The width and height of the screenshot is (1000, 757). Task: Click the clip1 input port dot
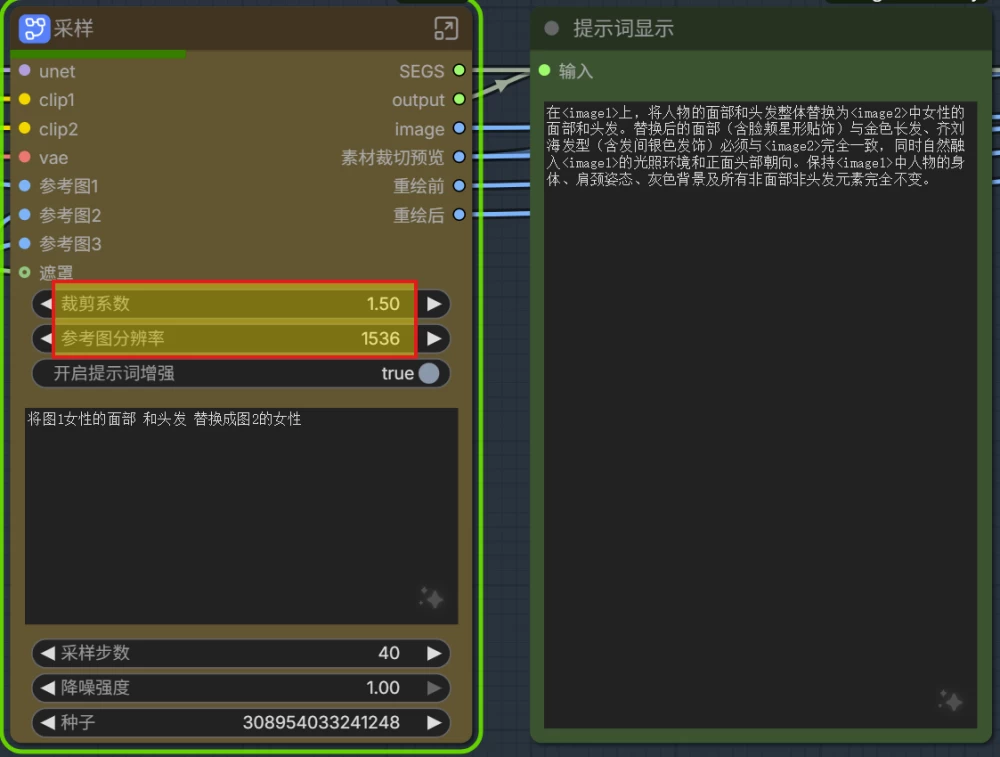[x=25, y=99]
